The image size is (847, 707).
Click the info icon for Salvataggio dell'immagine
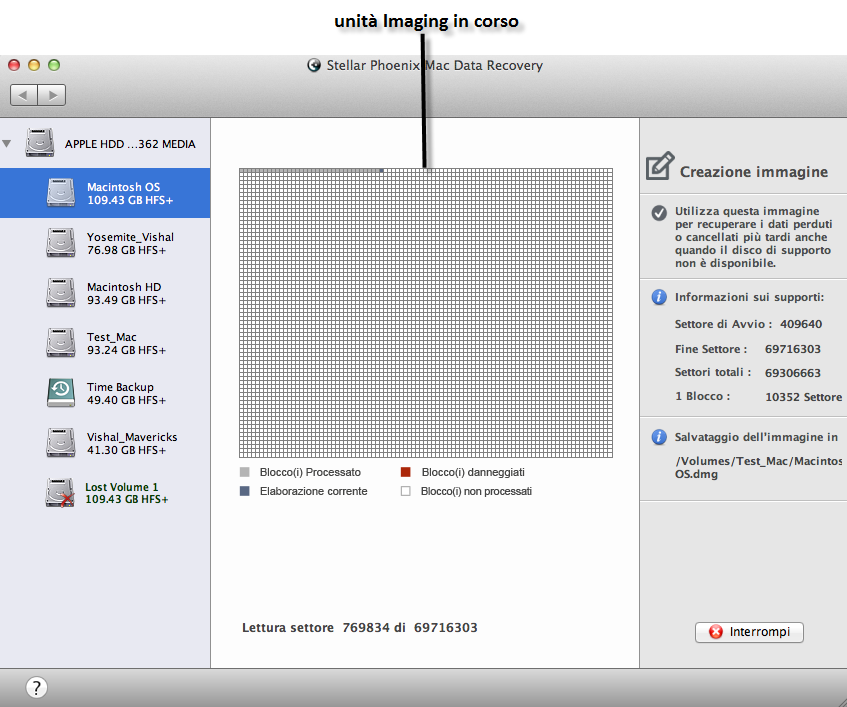658,437
